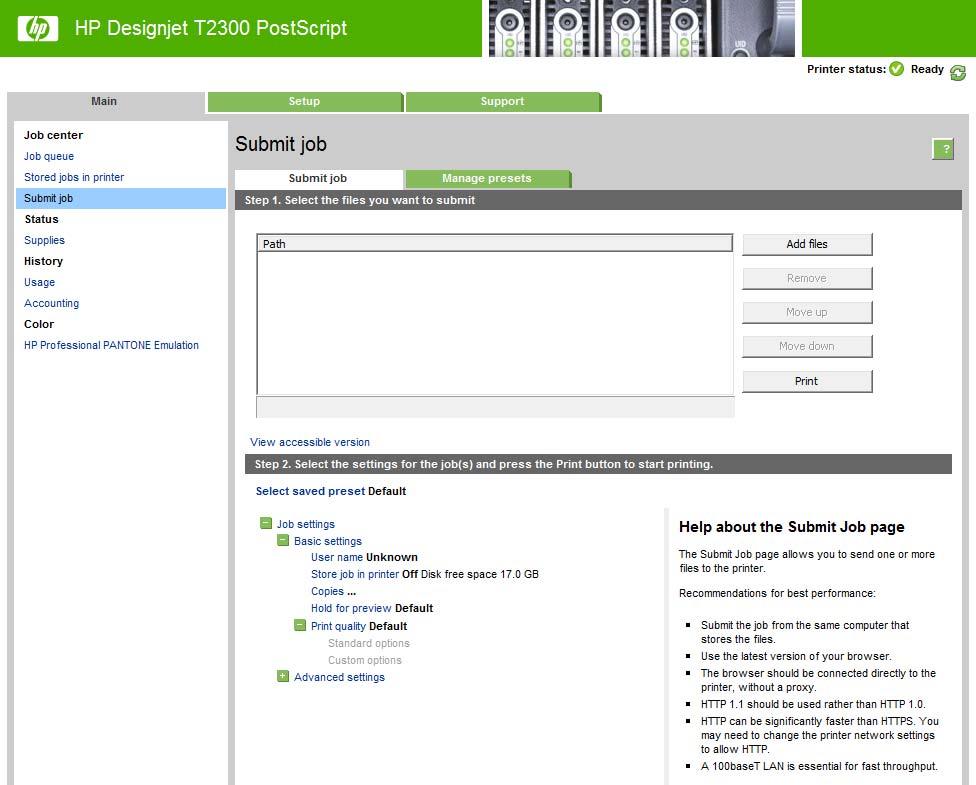This screenshot has width=976, height=785.
Task: Open HP Professional PANTONE Emulation
Action: pyautogui.click(x=111, y=345)
